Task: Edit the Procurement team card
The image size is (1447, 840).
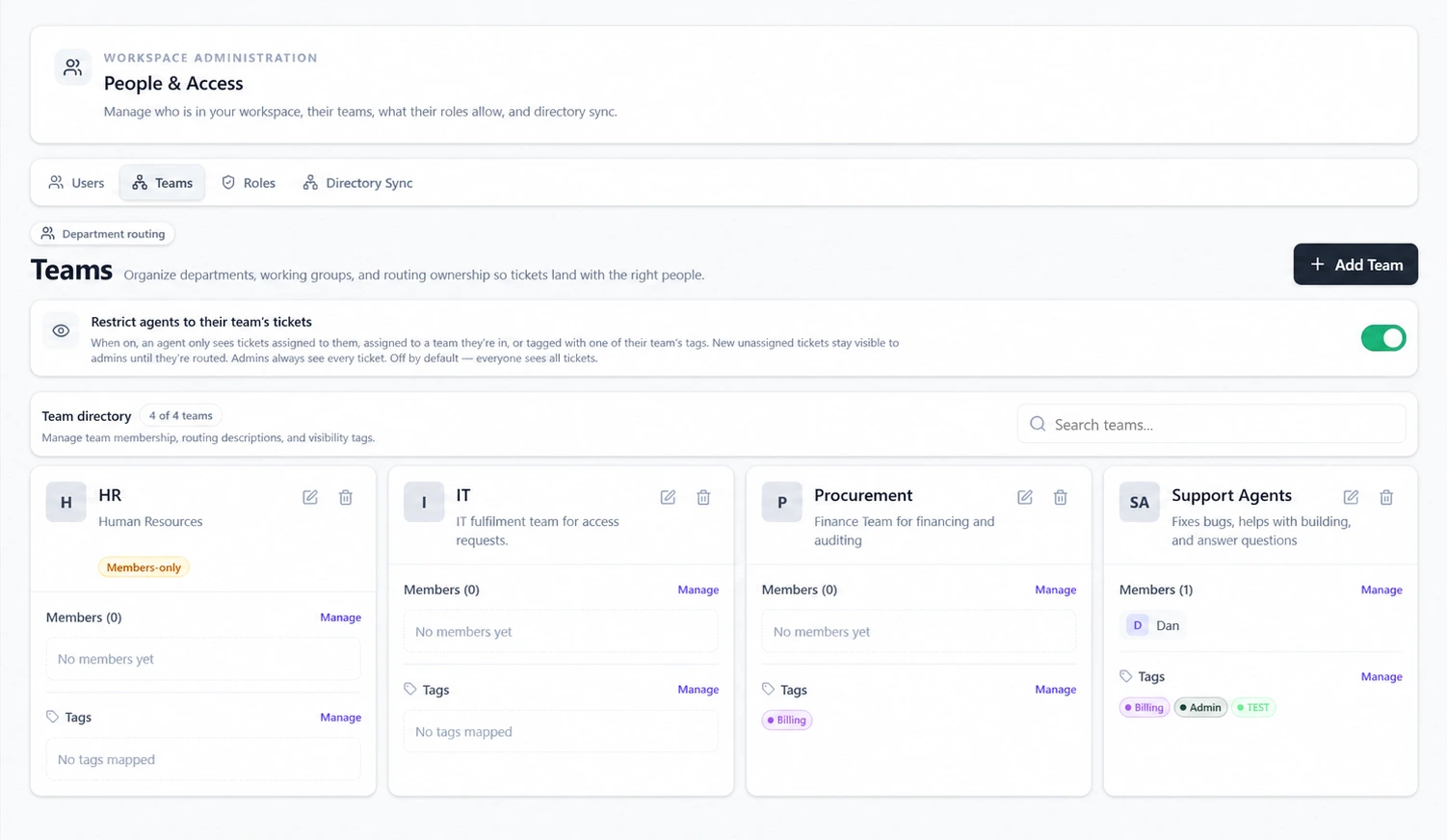Action: coord(1025,497)
